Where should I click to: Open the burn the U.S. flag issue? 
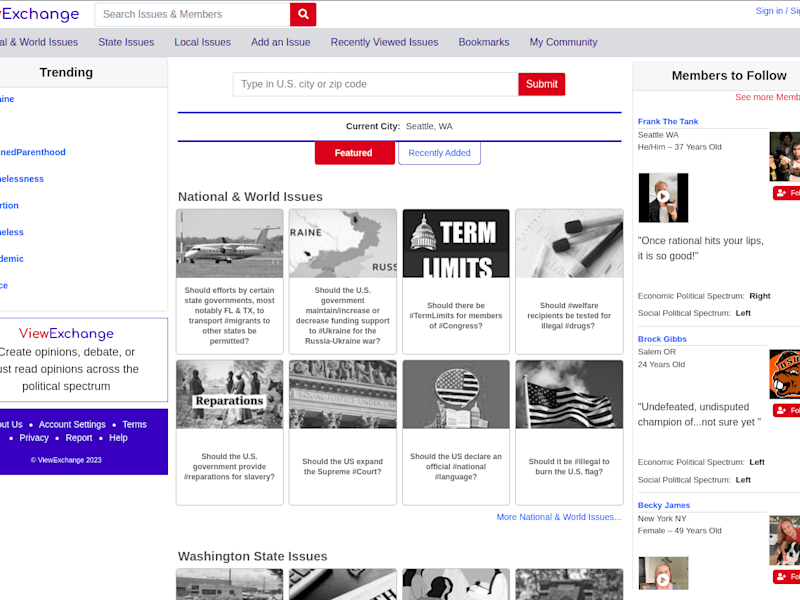[569, 433]
